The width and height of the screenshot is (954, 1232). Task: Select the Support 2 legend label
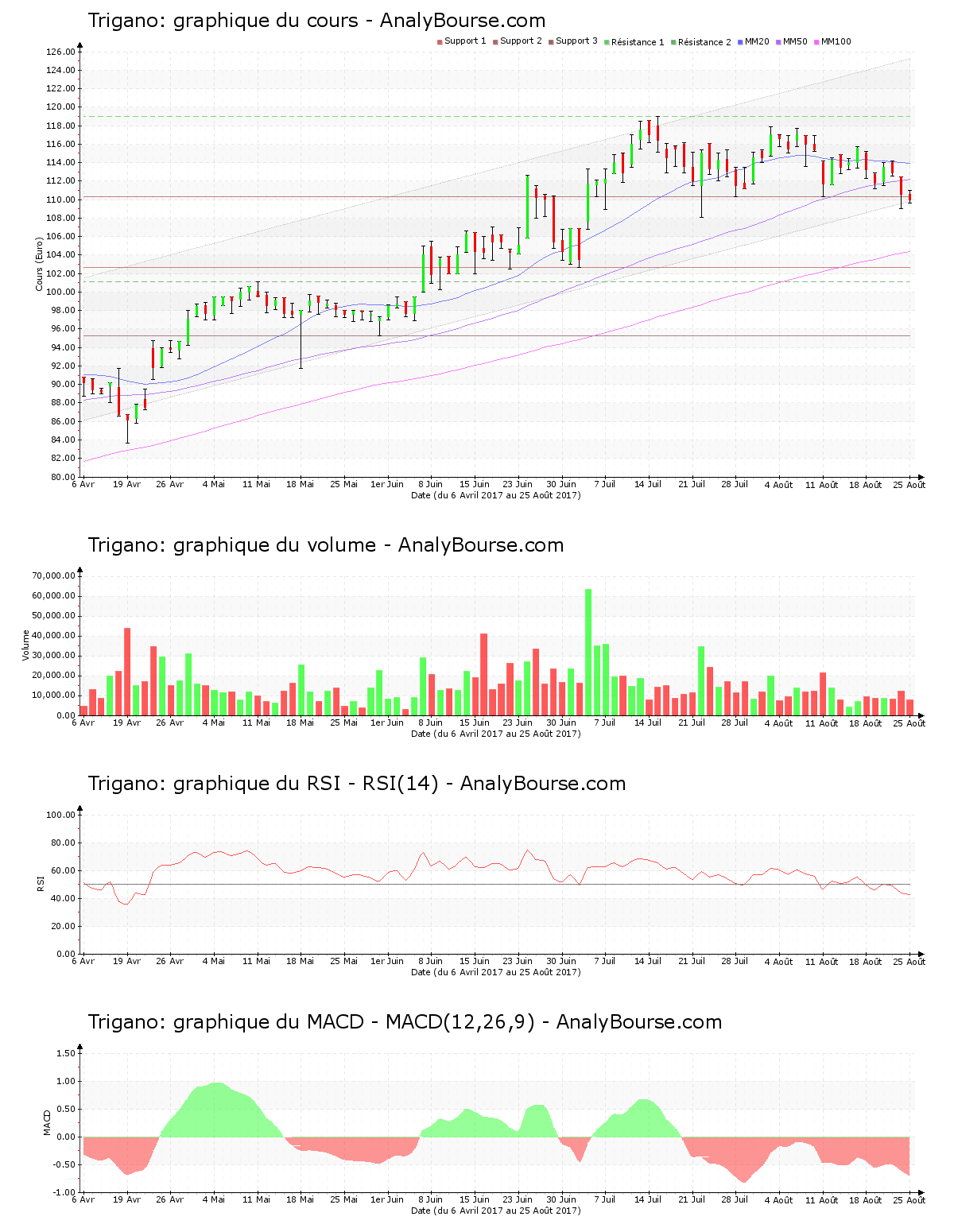click(521, 41)
